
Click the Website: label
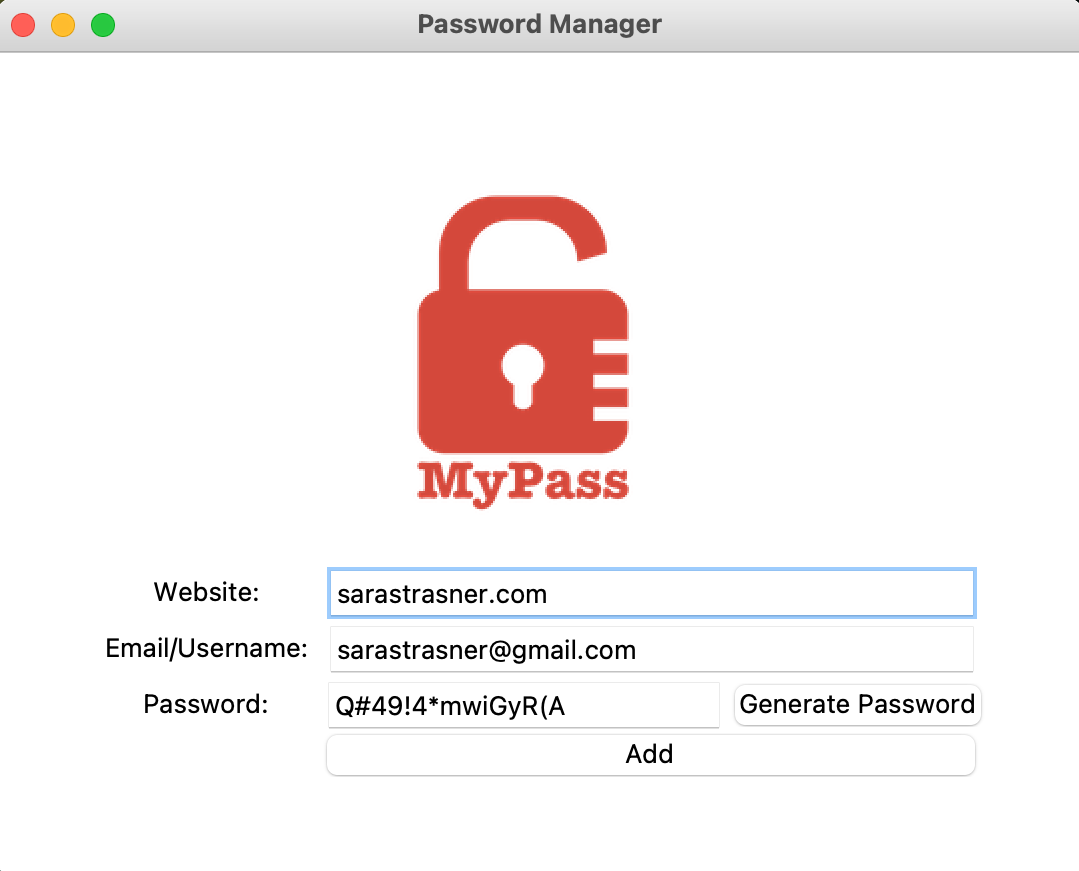coord(206,592)
